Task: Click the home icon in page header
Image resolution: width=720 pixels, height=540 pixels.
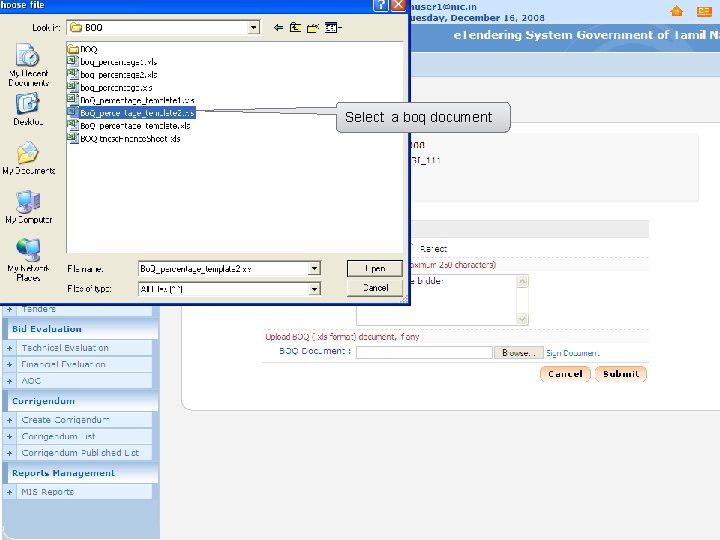Action: click(x=676, y=11)
